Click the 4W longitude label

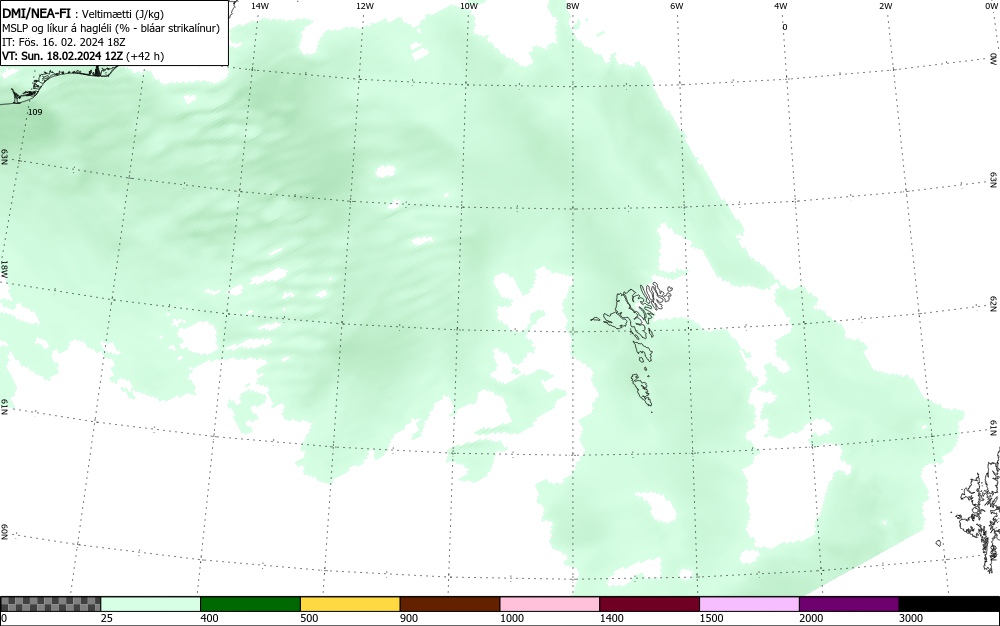pyautogui.click(x=781, y=6)
